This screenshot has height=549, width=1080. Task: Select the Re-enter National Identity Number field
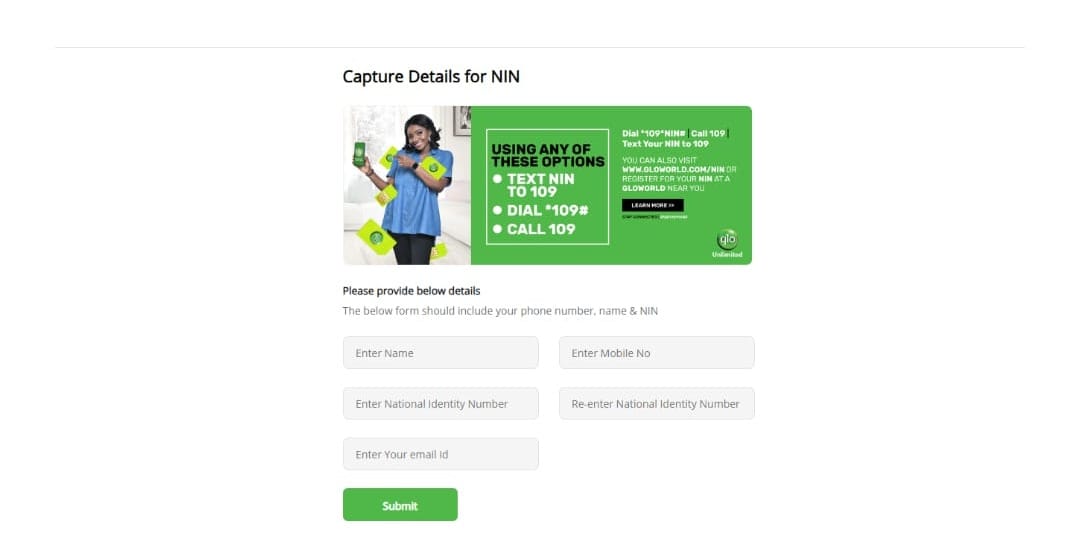click(x=656, y=404)
